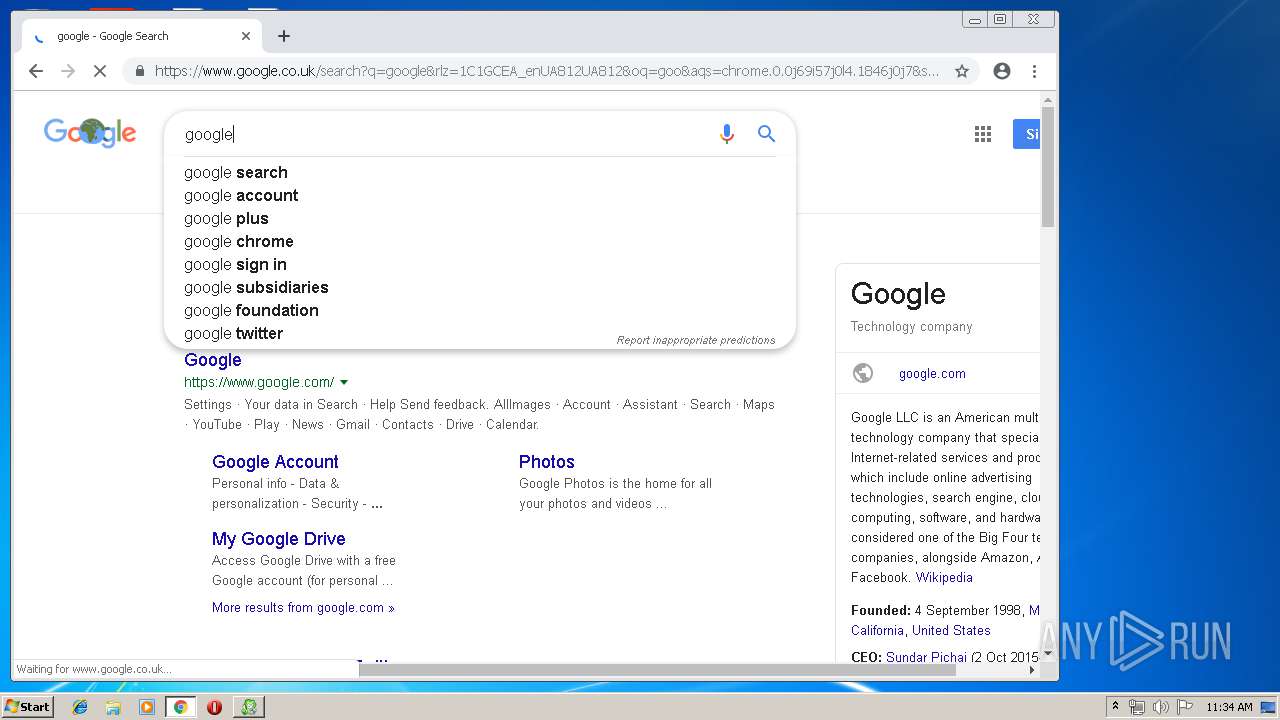Open google.com in the knowledge panel
1280x720 pixels.
[x=932, y=373]
